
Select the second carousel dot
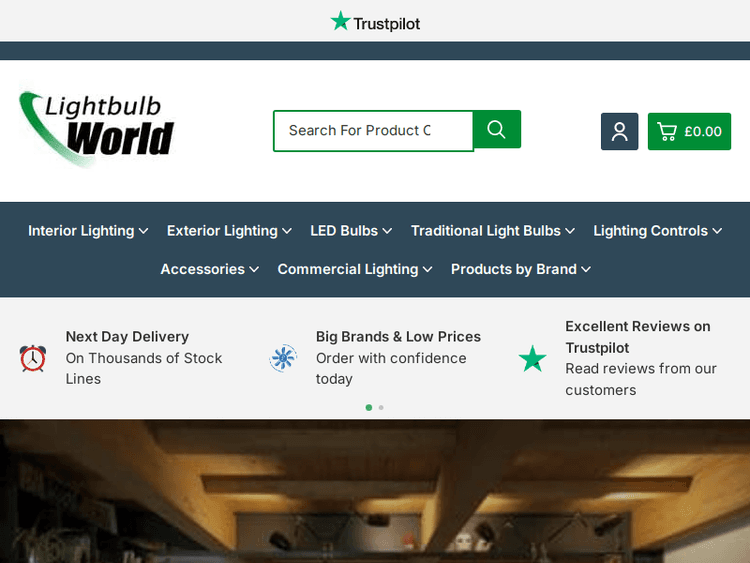pyautogui.click(x=381, y=408)
